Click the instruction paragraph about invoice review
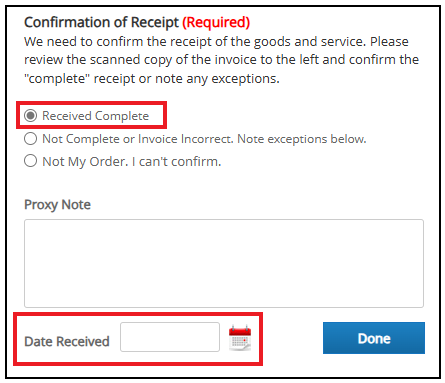Viewport: 445px width, 383px height. (x=221, y=60)
